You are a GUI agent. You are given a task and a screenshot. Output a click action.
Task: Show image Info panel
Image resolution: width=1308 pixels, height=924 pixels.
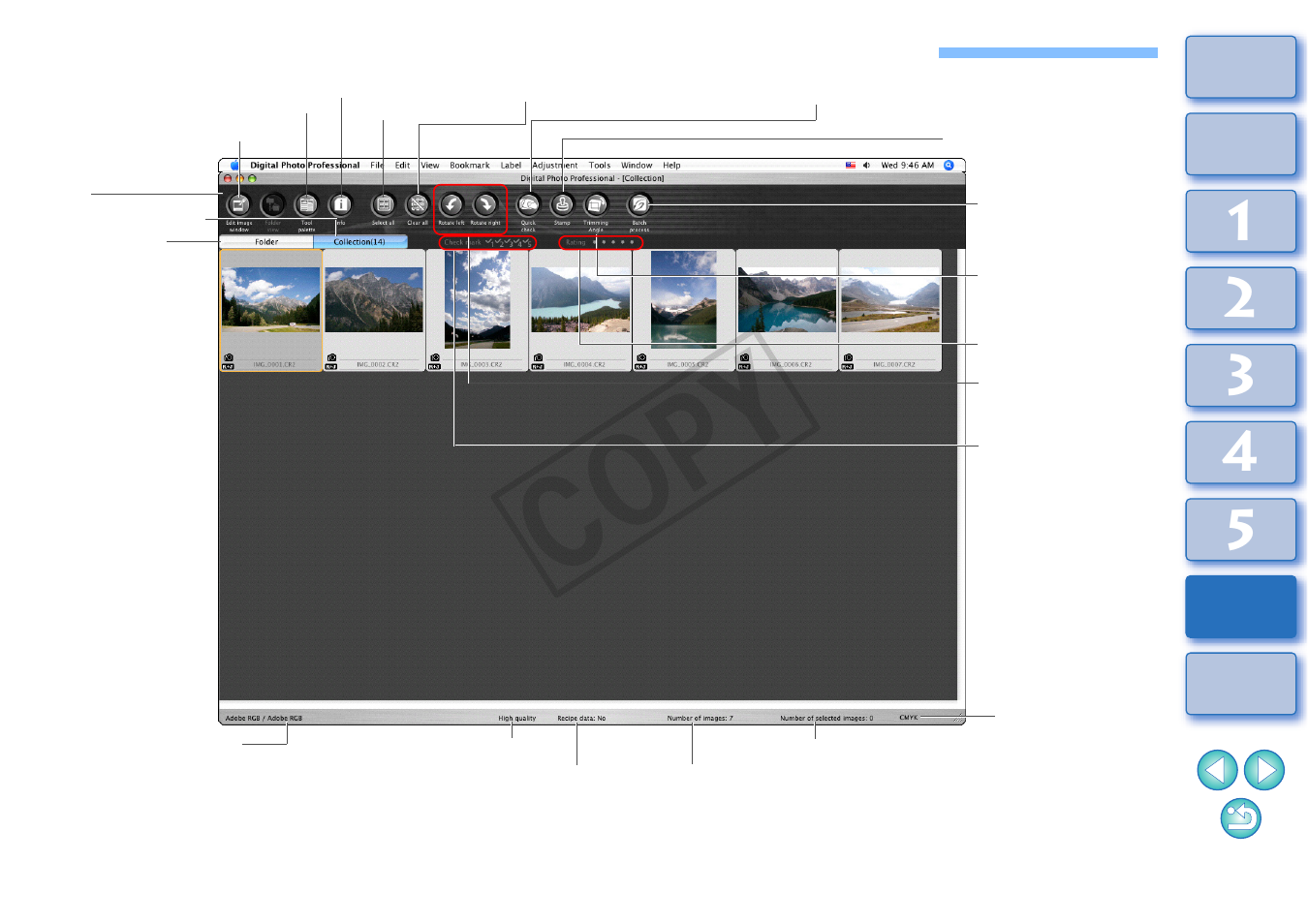click(340, 205)
